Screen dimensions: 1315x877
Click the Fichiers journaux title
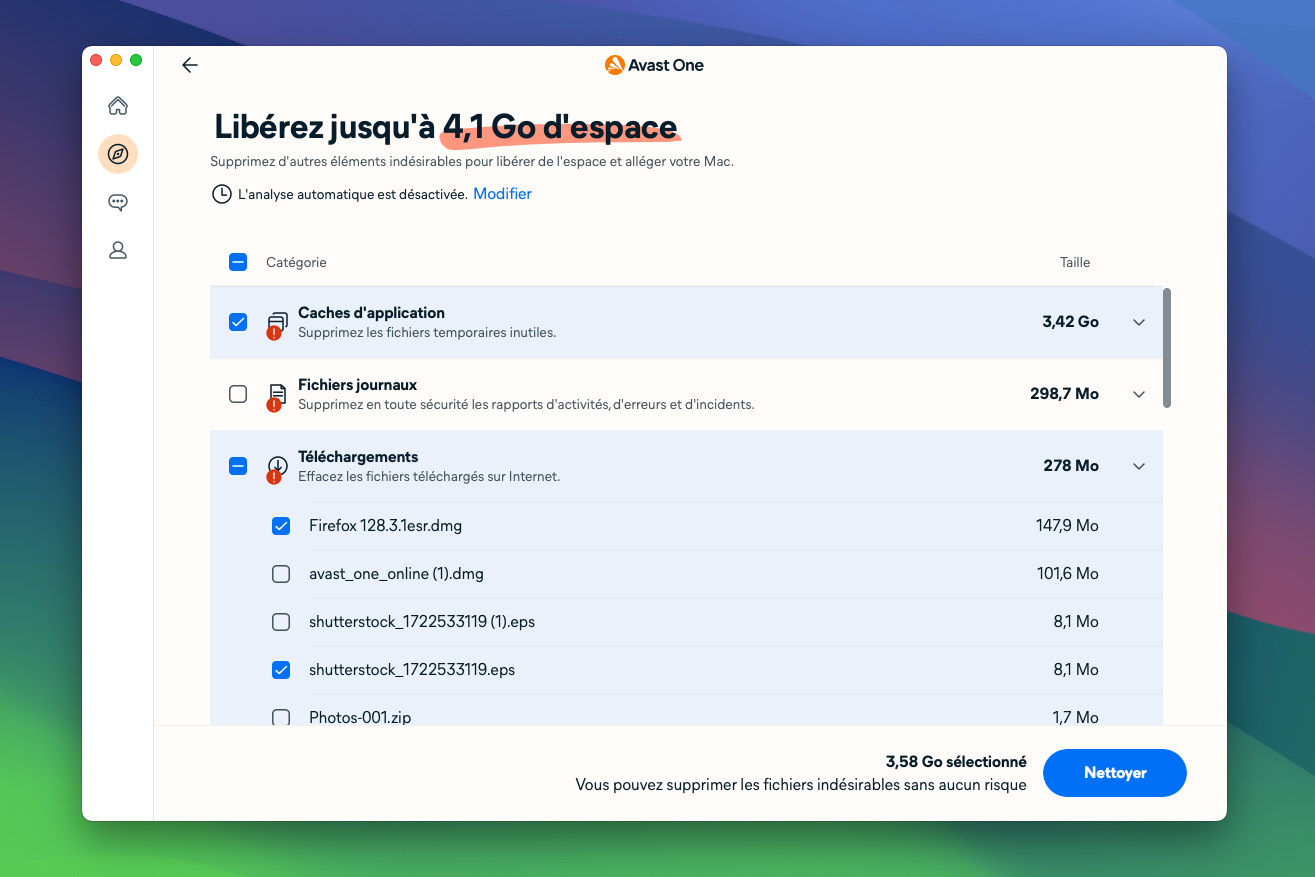pos(357,385)
